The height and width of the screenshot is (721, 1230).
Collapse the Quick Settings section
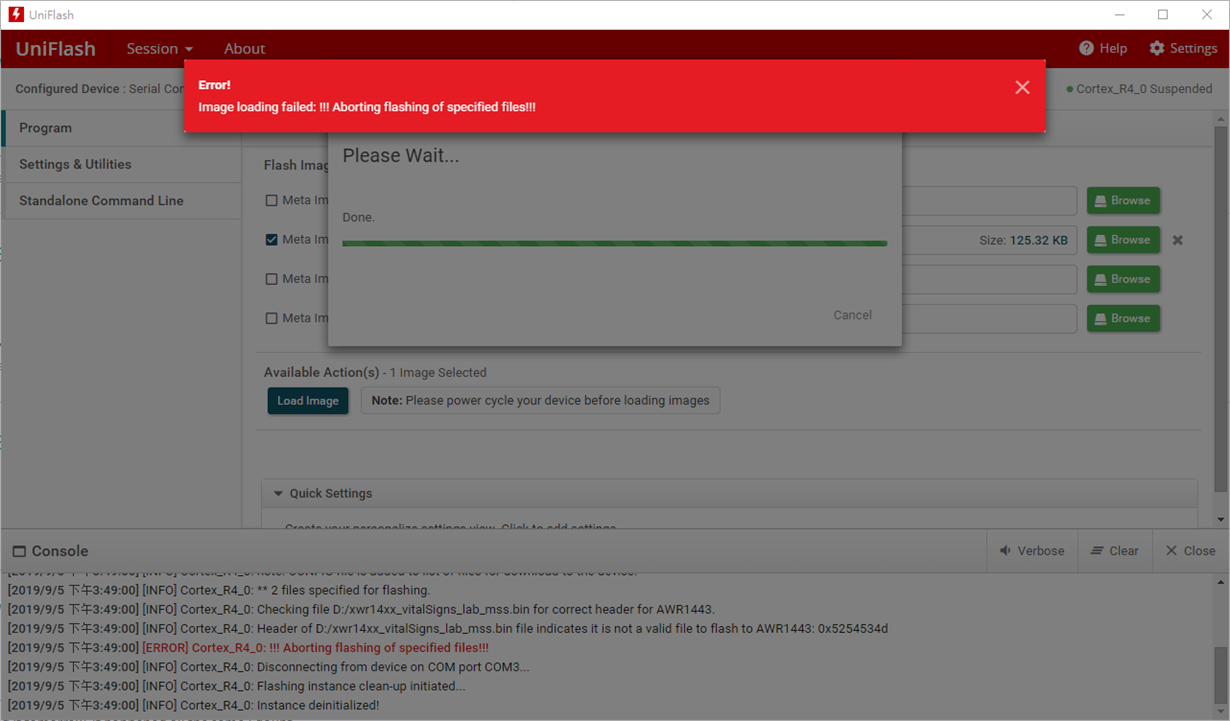pyautogui.click(x=278, y=493)
